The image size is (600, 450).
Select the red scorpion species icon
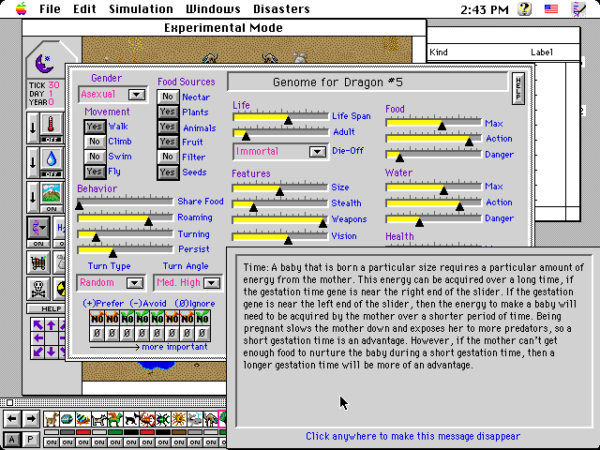pyautogui.click(x=147, y=419)
